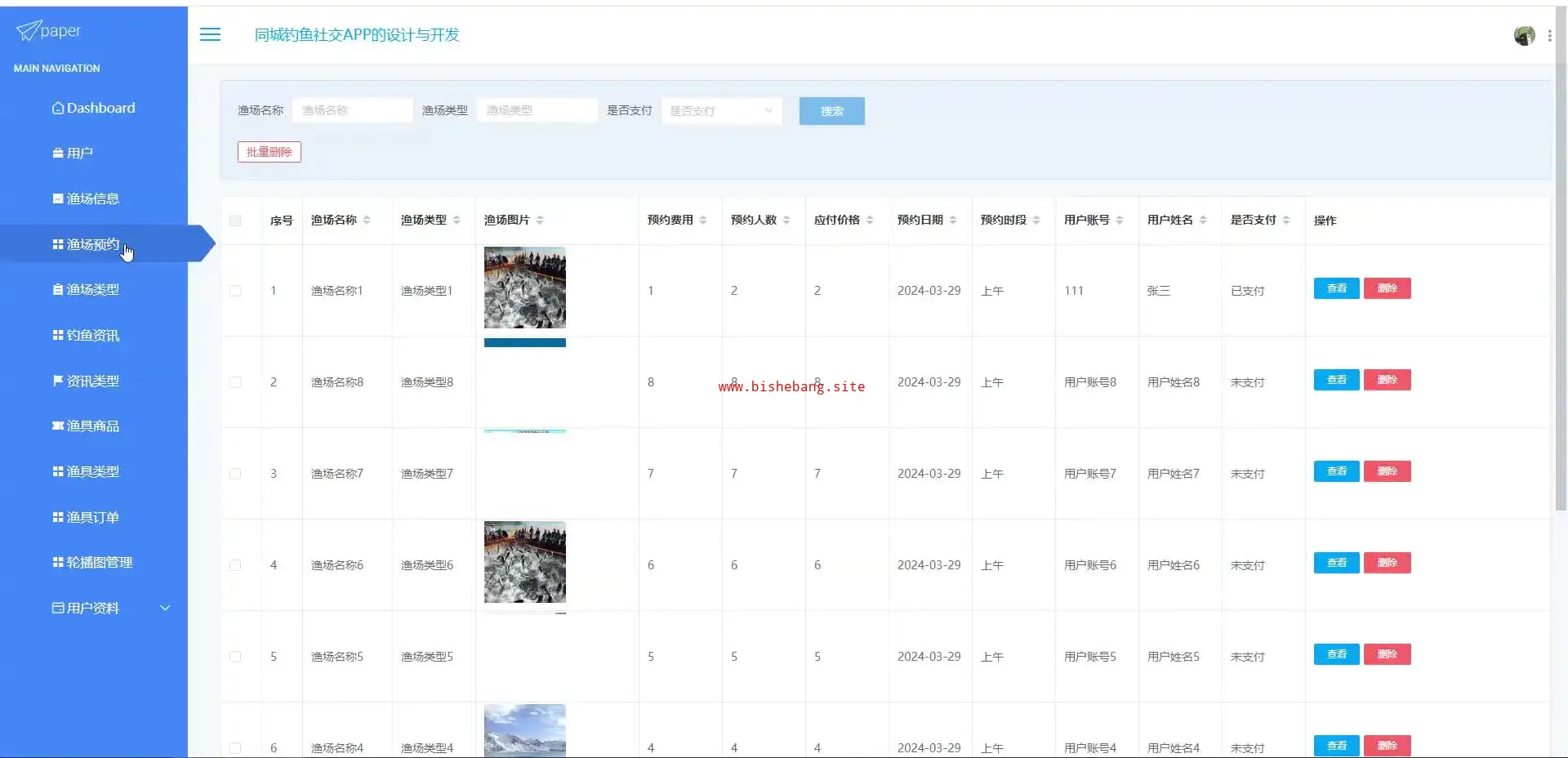Image resolution: width=1568 pixels, height=758 pixels.
Task: Click the 搜索 search button
Action: click(x=831, y=111)
